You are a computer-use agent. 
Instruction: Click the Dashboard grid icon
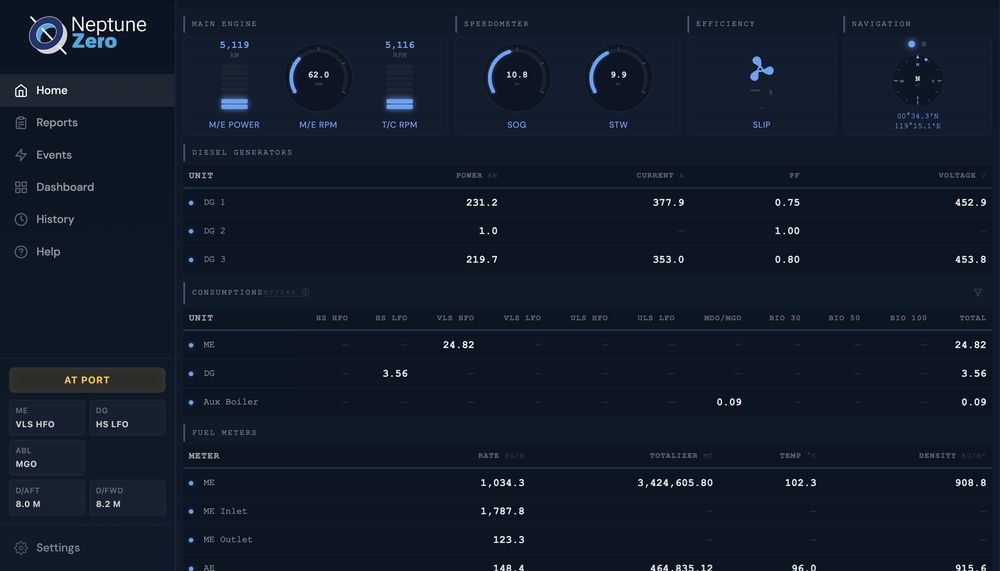coord(21,187)
